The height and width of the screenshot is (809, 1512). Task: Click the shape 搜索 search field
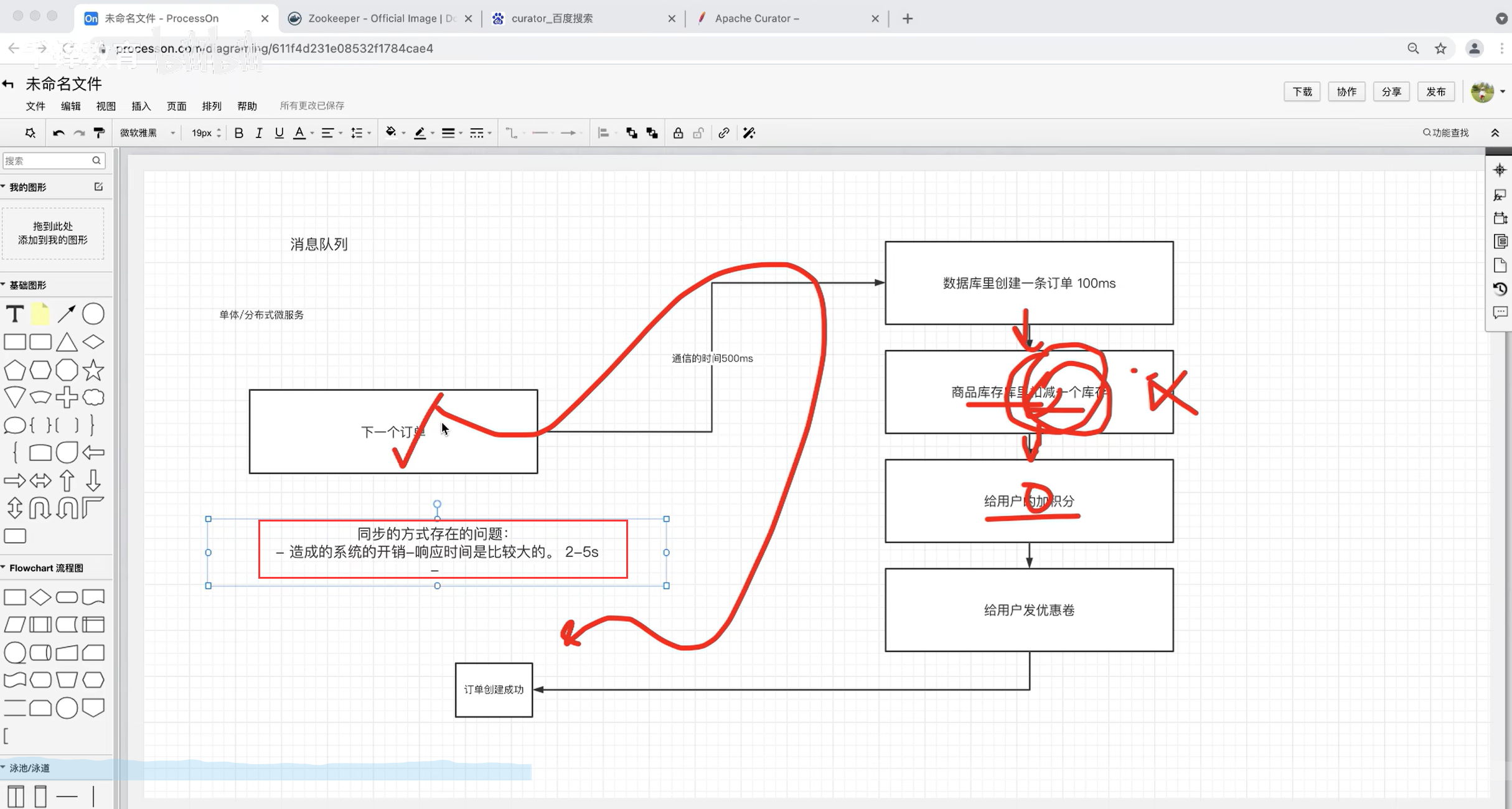[47, 161]
